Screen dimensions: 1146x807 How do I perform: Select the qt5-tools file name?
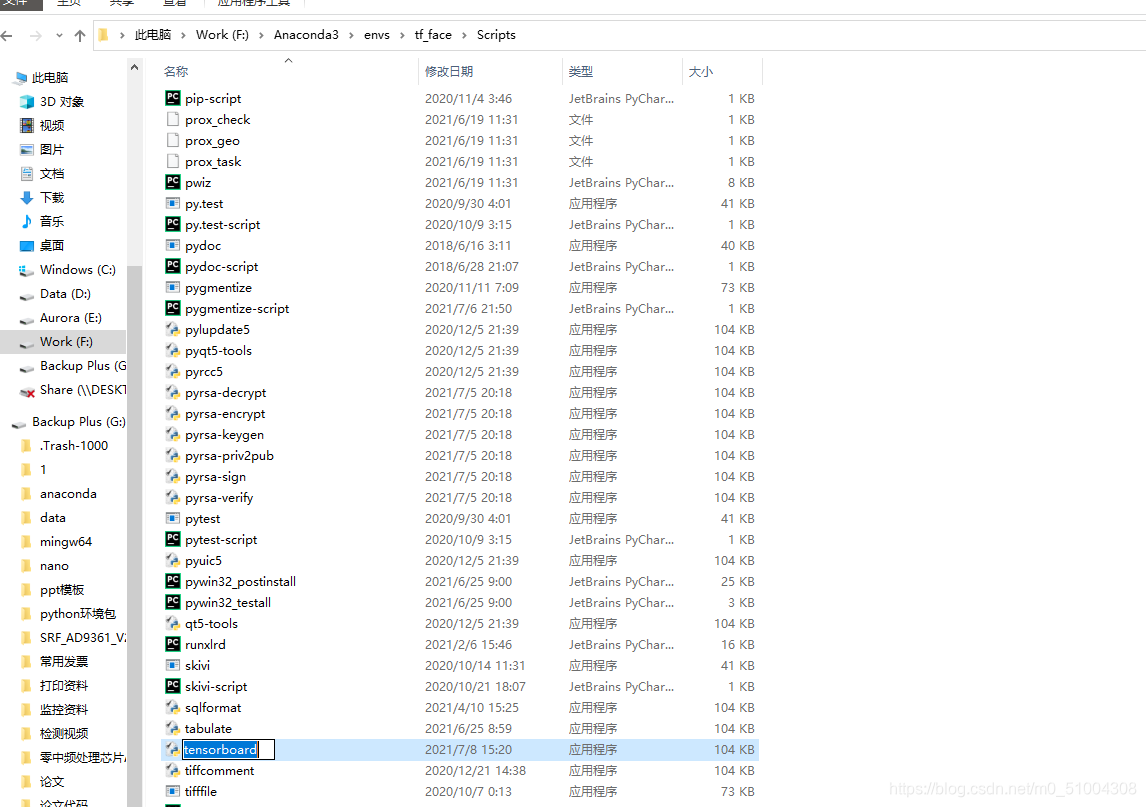(x=211, y=624)
